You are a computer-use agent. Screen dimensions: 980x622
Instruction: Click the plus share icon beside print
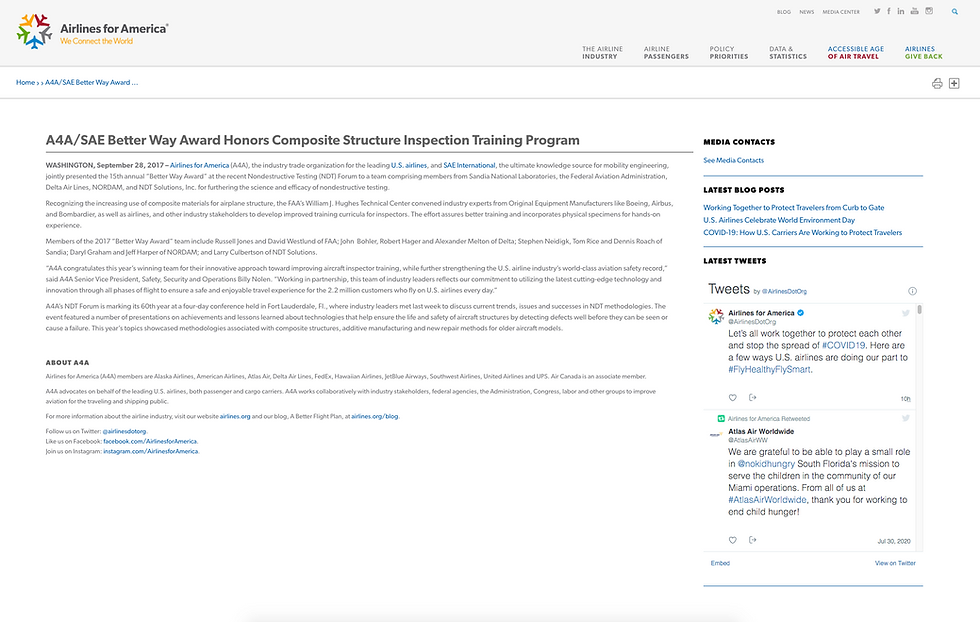point(954,83)
